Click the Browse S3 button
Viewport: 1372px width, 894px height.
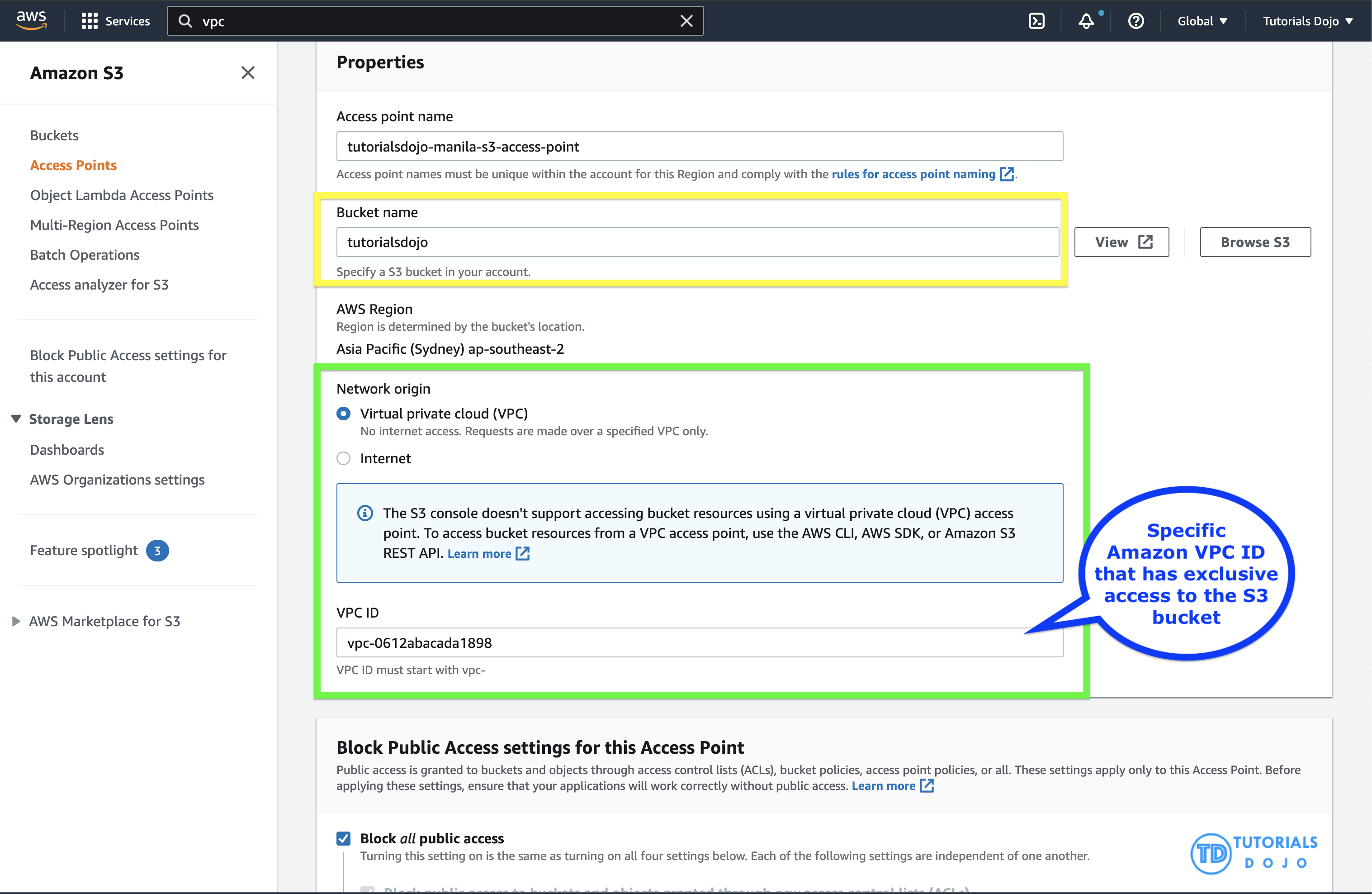click(1255, 242)
